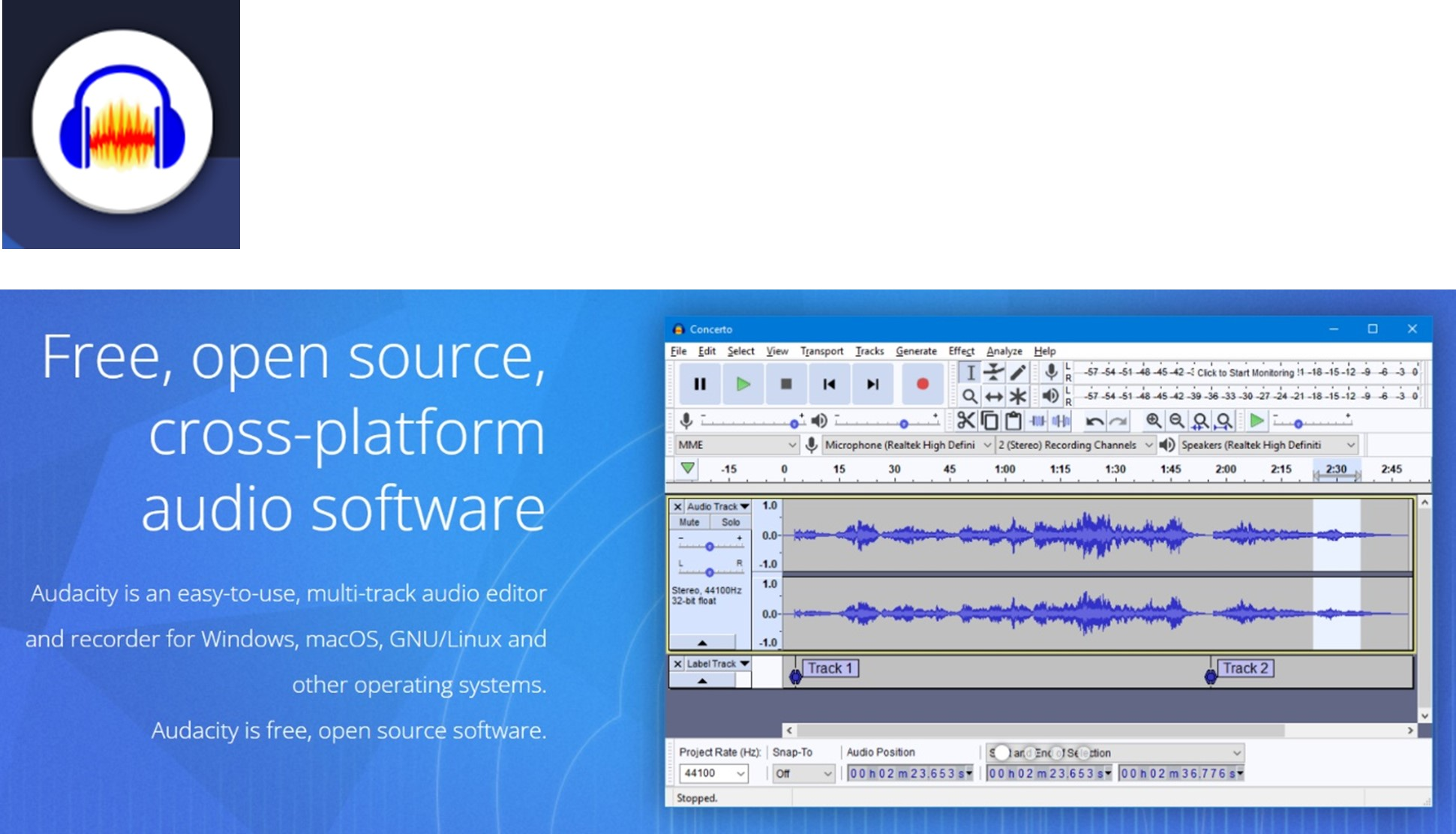The width and height of the screenshot is (1456, 834).
Task: Click the horizontal scrollbar right arrow
Action: [x=1410, y=730]
